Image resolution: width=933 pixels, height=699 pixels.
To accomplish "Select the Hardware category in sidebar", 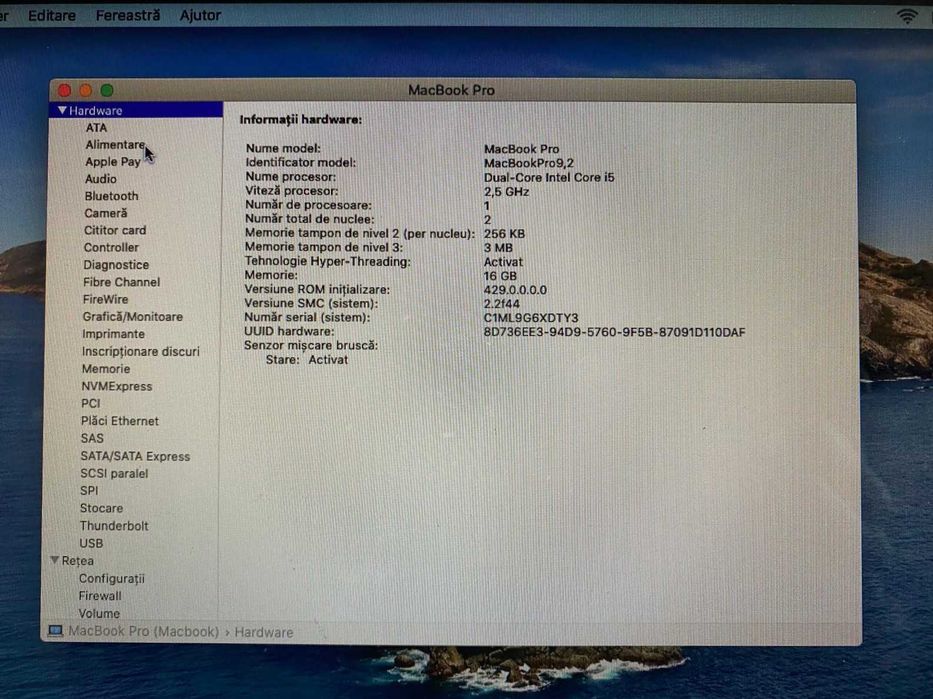I will tap(136, 110).
